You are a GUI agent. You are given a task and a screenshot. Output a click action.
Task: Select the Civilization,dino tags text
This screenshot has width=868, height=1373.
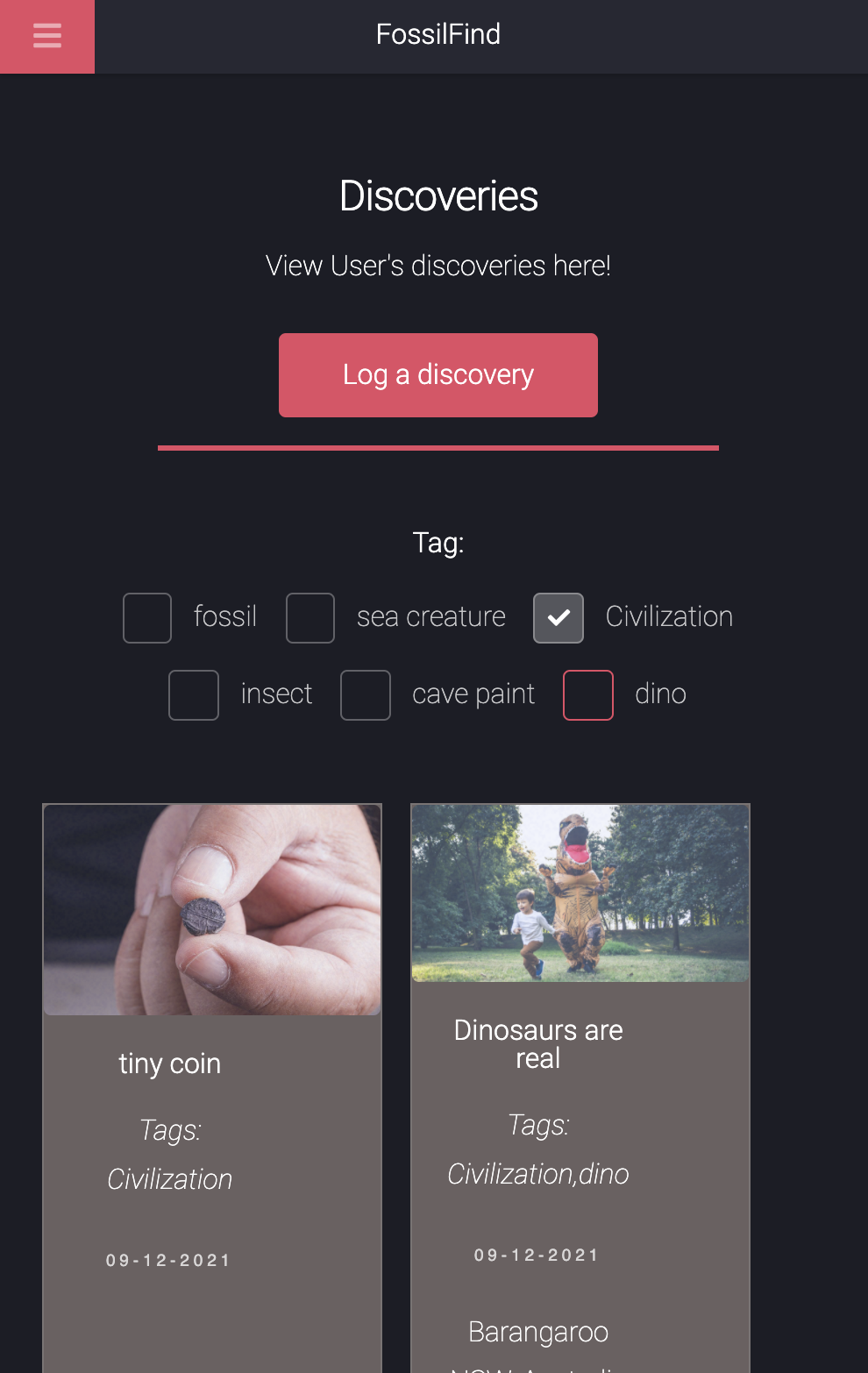[538, 1174]
